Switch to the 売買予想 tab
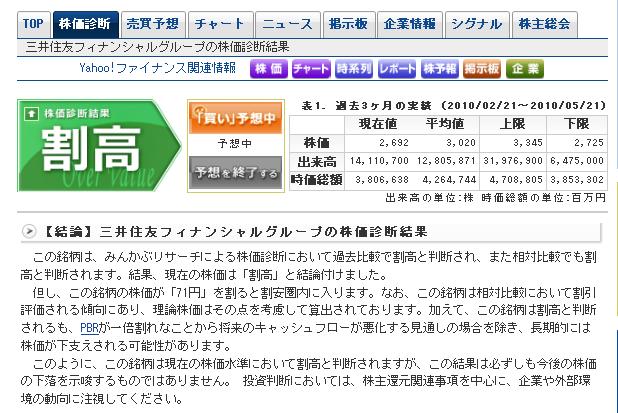Image resolution: width=618 pixels, height=413 pixels. [x=153, y=24]
